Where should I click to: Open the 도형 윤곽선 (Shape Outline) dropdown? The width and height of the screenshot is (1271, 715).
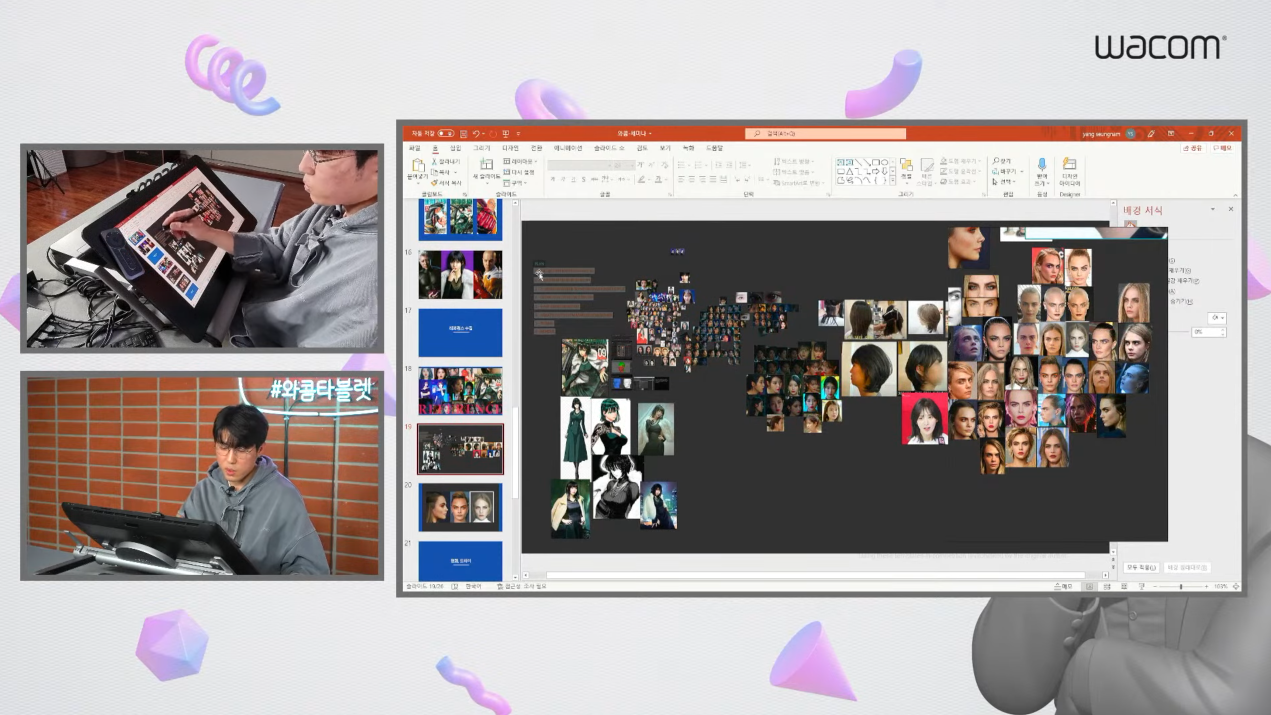coord(960,171)
